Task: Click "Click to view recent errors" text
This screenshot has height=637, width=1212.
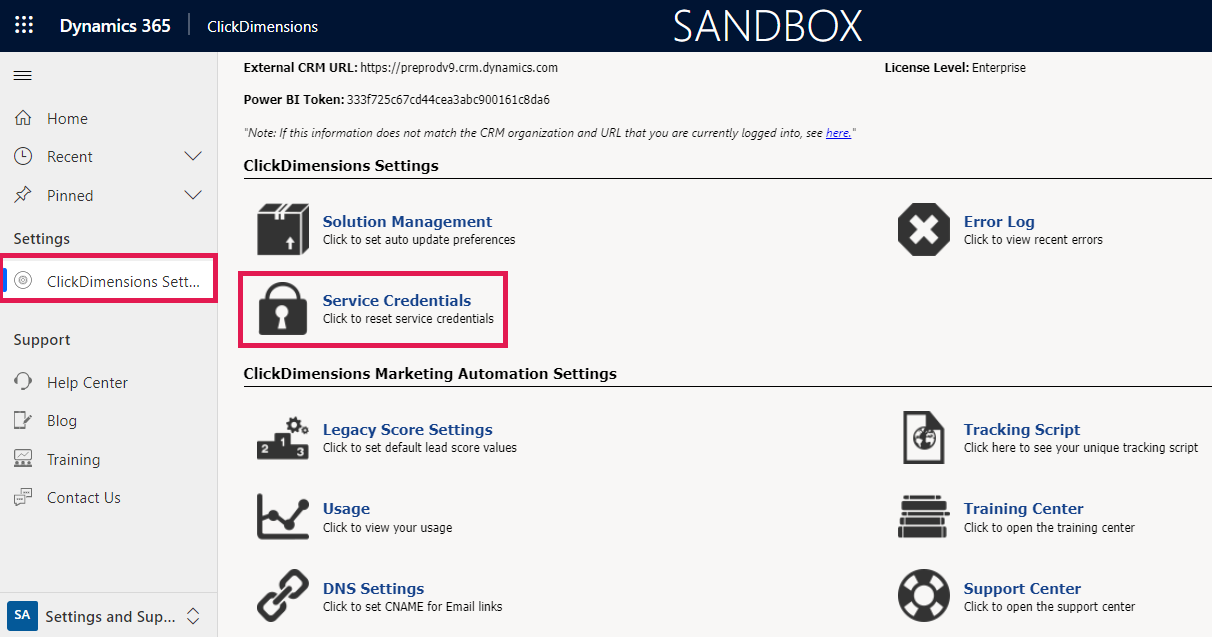Action: click(x=1033, y=240)
